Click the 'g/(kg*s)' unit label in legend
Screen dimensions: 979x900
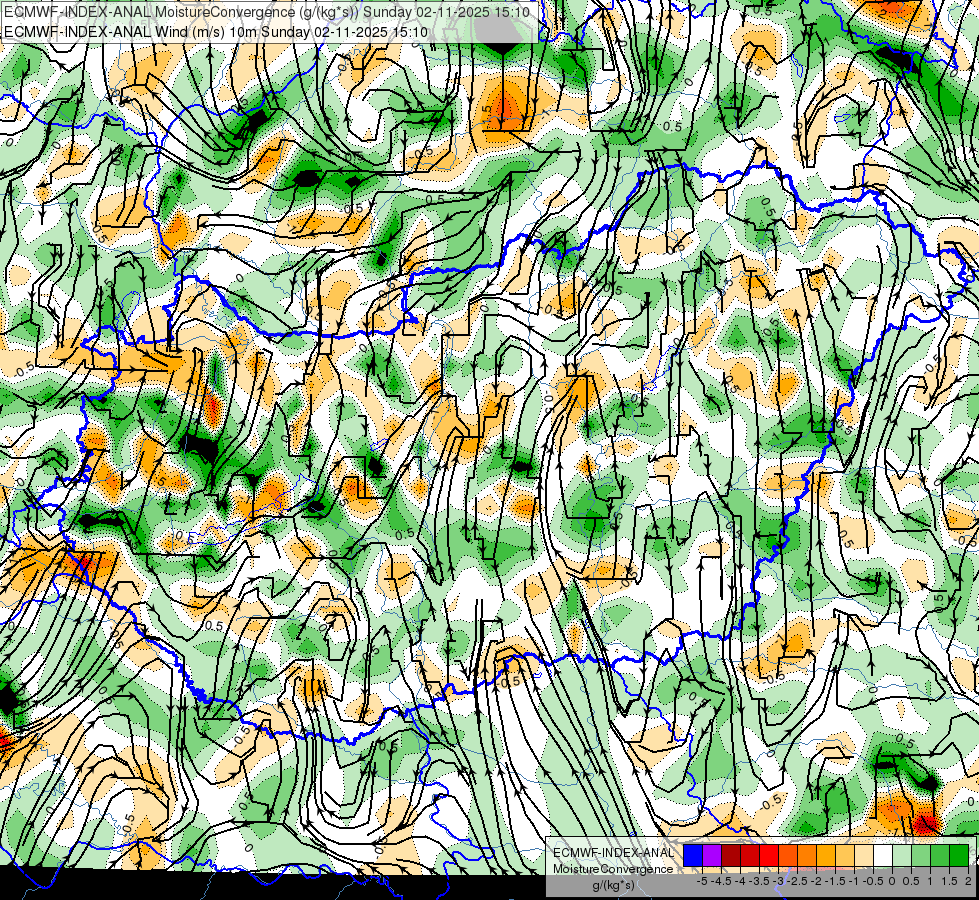[613, 886]
